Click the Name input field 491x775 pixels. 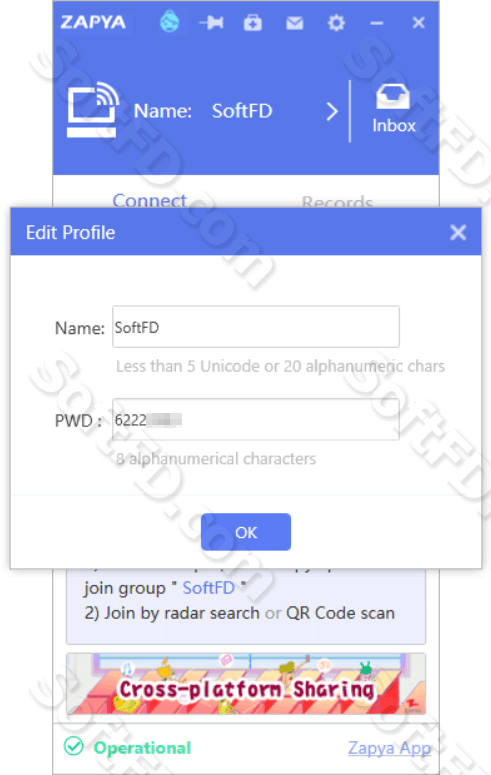click(x=256, y=327)
